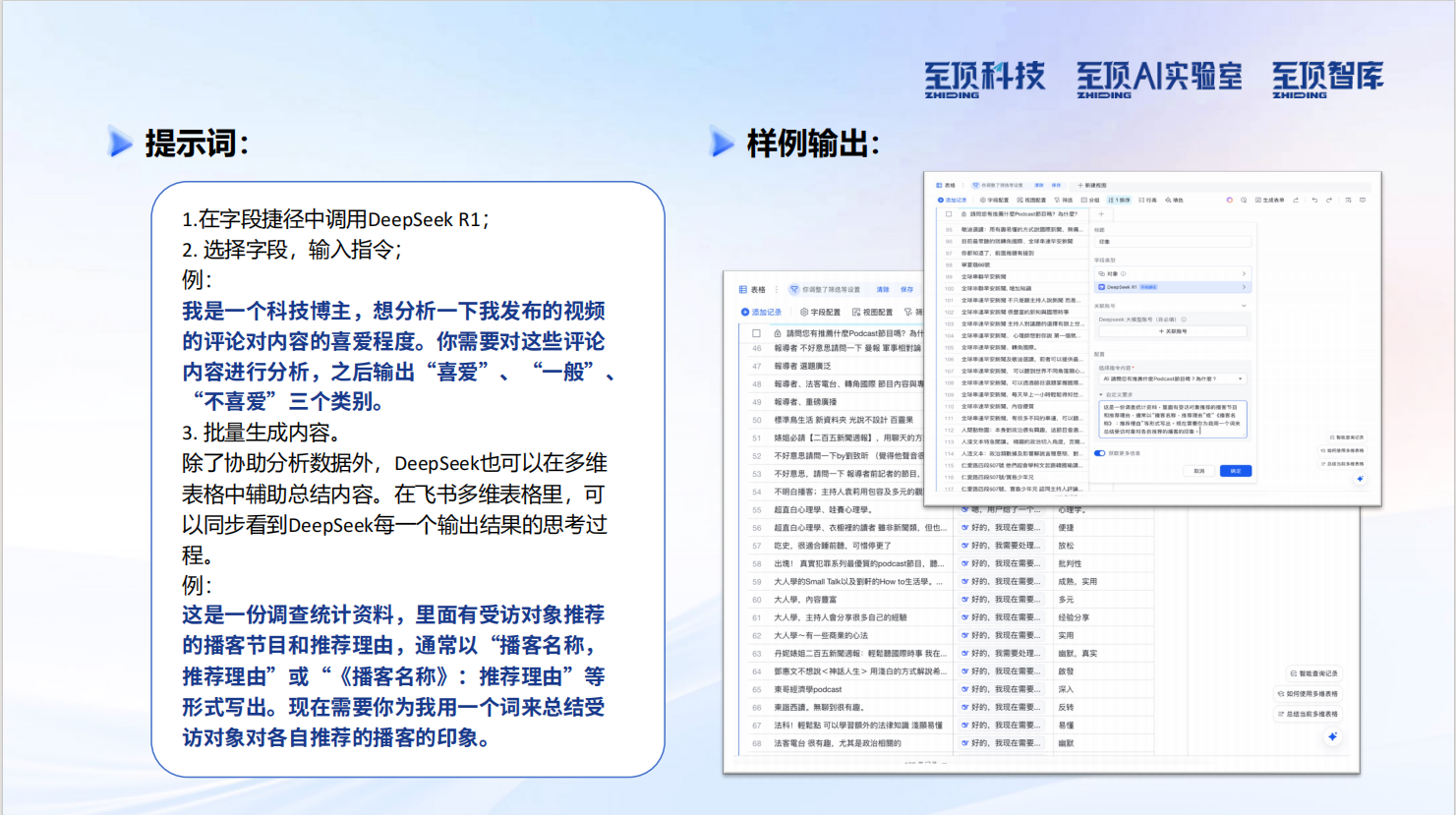The height and width of the screenshot is (815, 1456).
Task: Click 取消 in the field config panel
Action: pyautogui.click(x=1198, y=471)
